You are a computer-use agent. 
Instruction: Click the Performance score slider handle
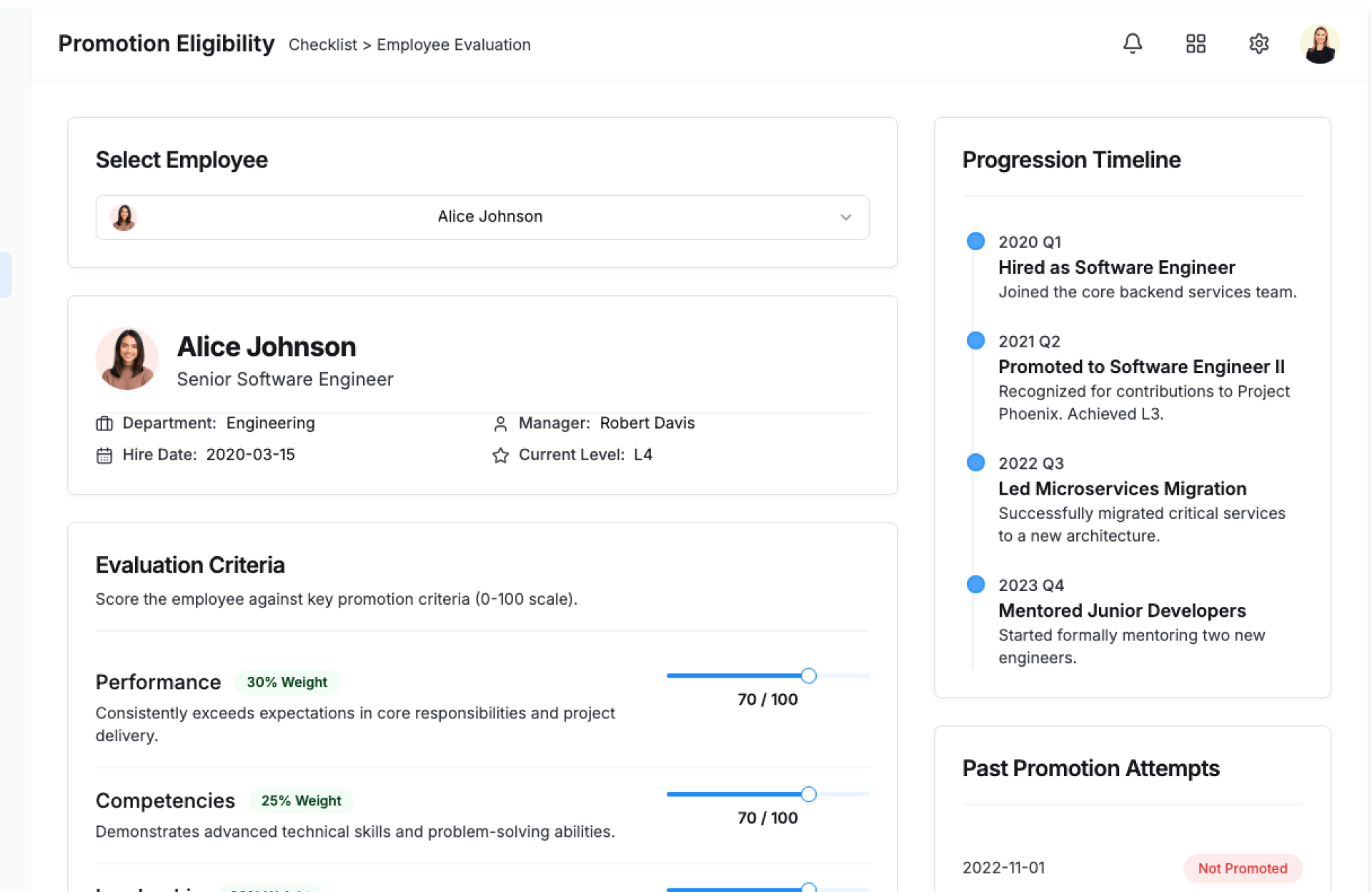[x=808, y=675]
